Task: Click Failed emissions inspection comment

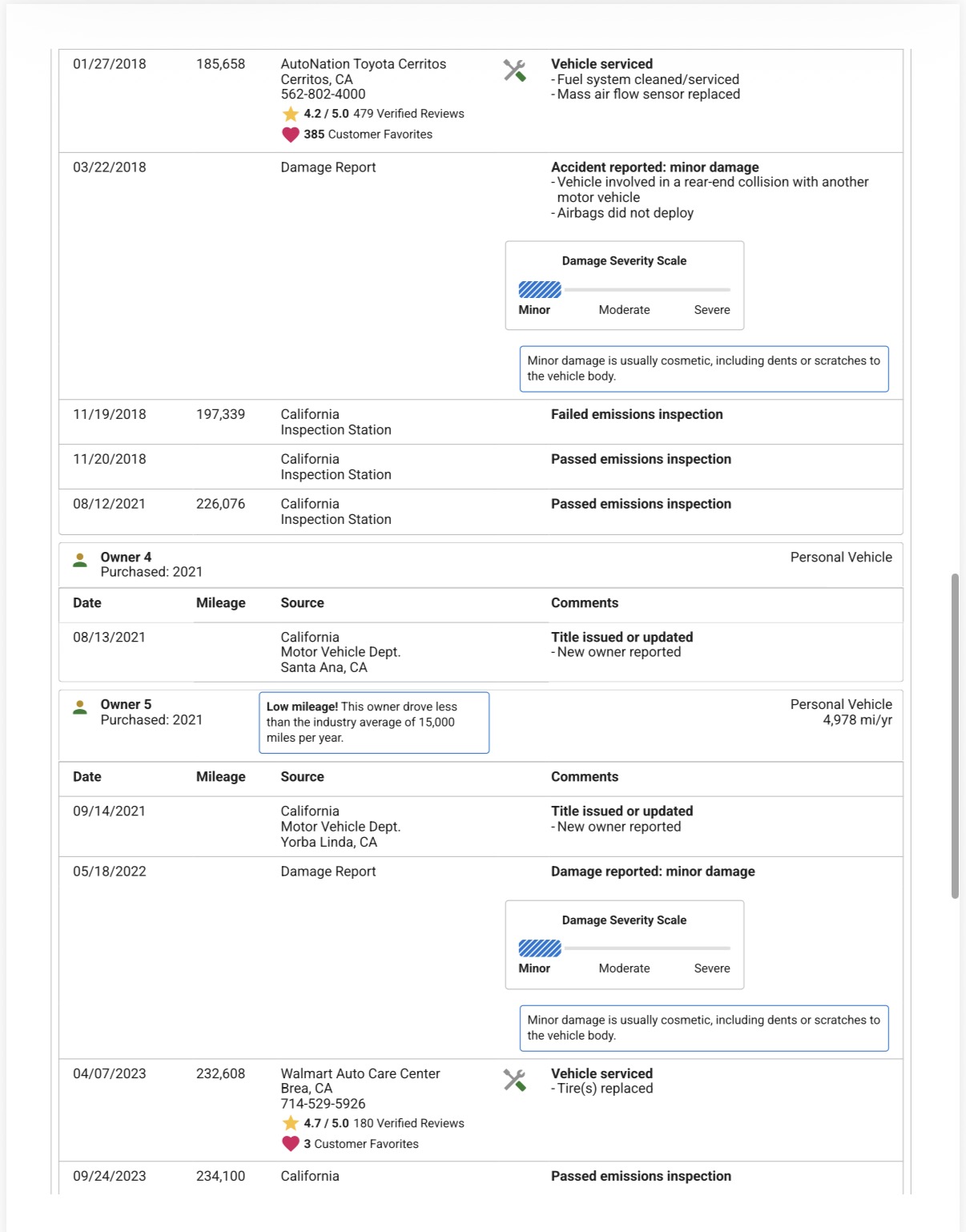Action: pos(637,414)
